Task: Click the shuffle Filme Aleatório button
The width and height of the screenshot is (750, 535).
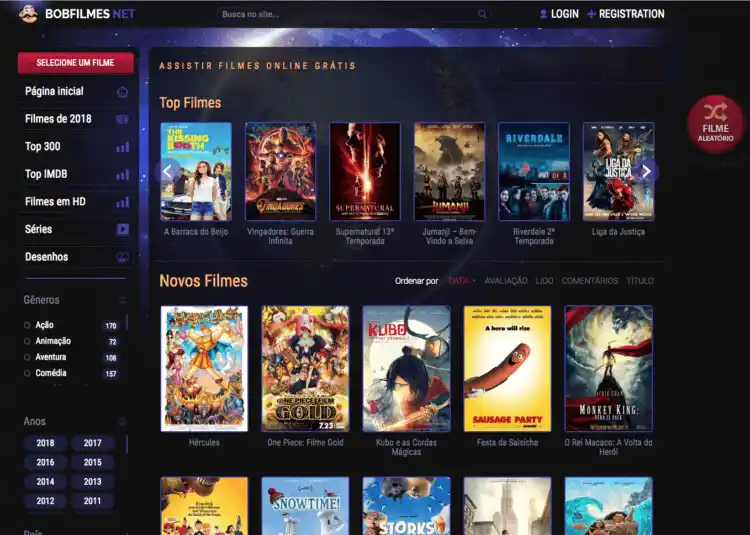Action: click(x=716, y=124)
